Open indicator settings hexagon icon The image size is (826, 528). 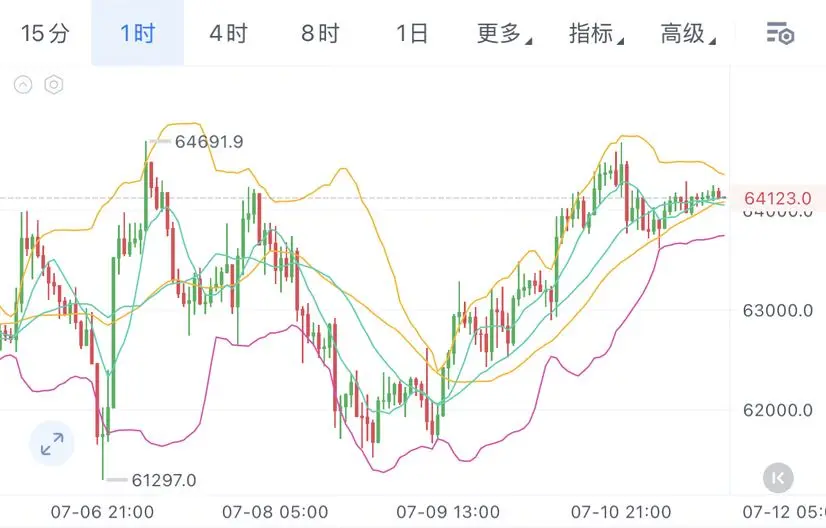[x=54, y=84]
